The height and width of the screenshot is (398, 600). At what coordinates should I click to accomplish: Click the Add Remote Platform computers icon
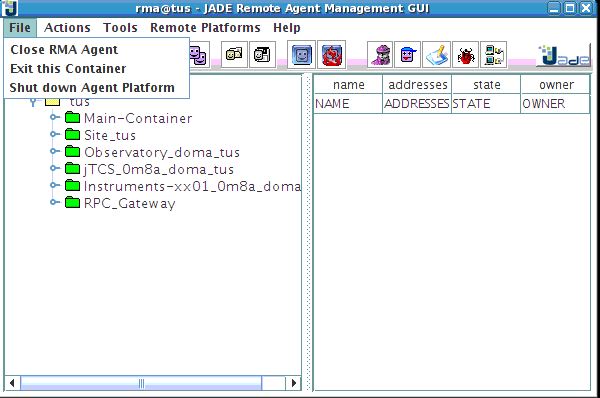point(494,55)
